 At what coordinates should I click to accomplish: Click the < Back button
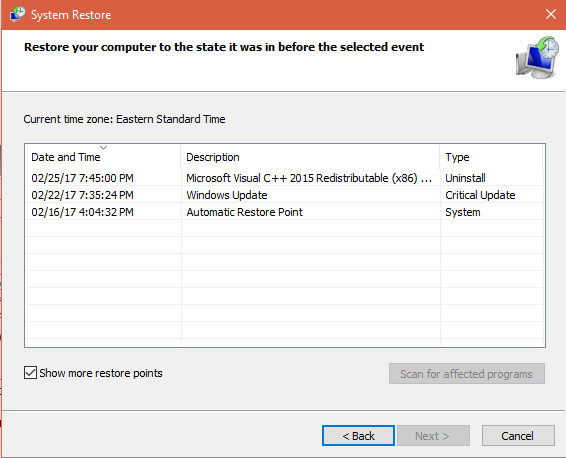click(358, 436)
